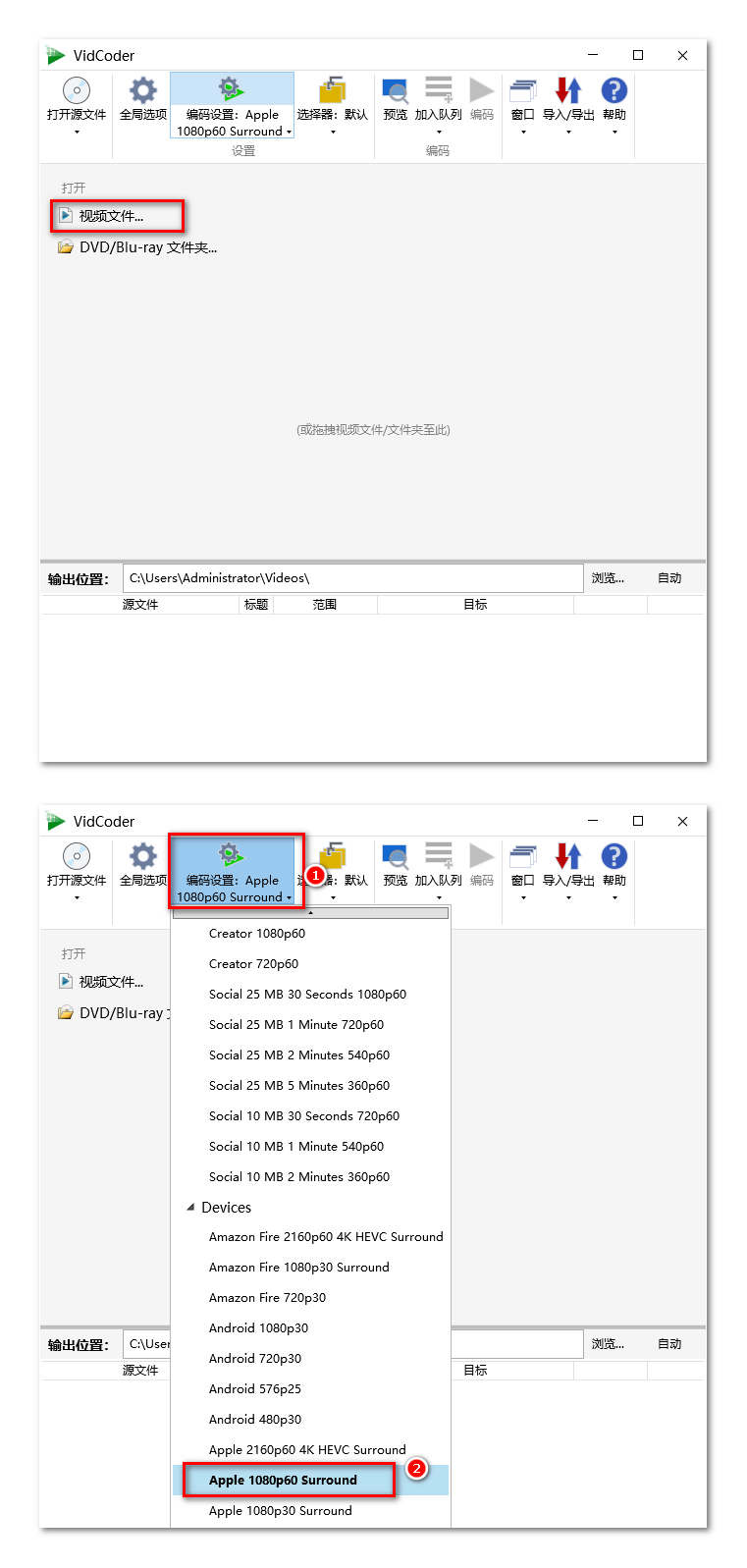Screen dimensions: 747x1568
Task: Click 目标 column header in top window
Action: (475, 605)
